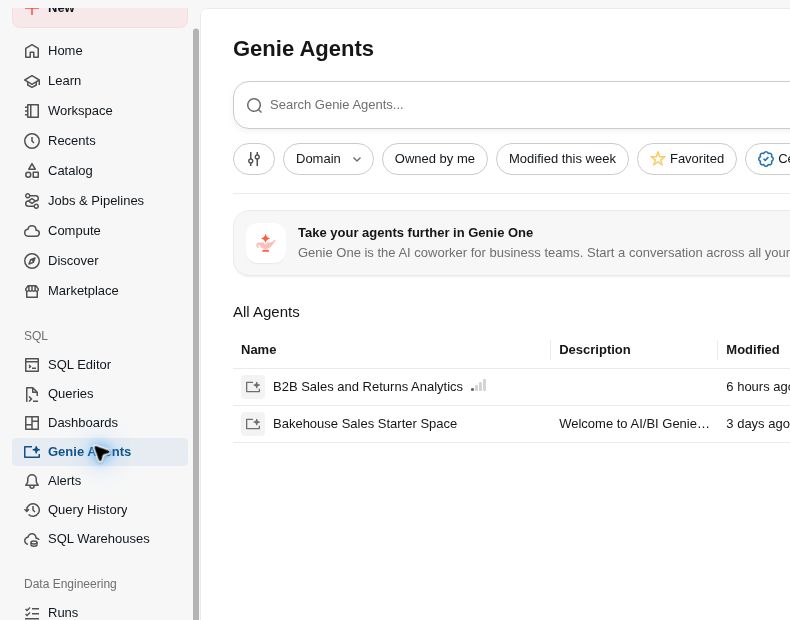Sort by the Modified column header
The image size is (790, 620).
point(753,350)
